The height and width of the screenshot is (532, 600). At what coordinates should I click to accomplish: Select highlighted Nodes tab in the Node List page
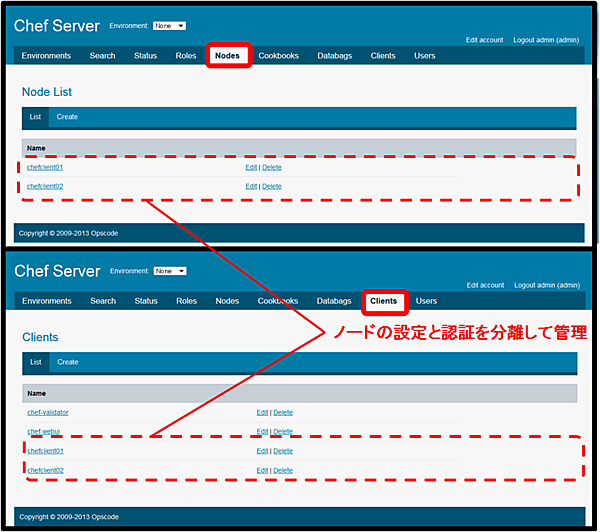(x=227, y=56)
